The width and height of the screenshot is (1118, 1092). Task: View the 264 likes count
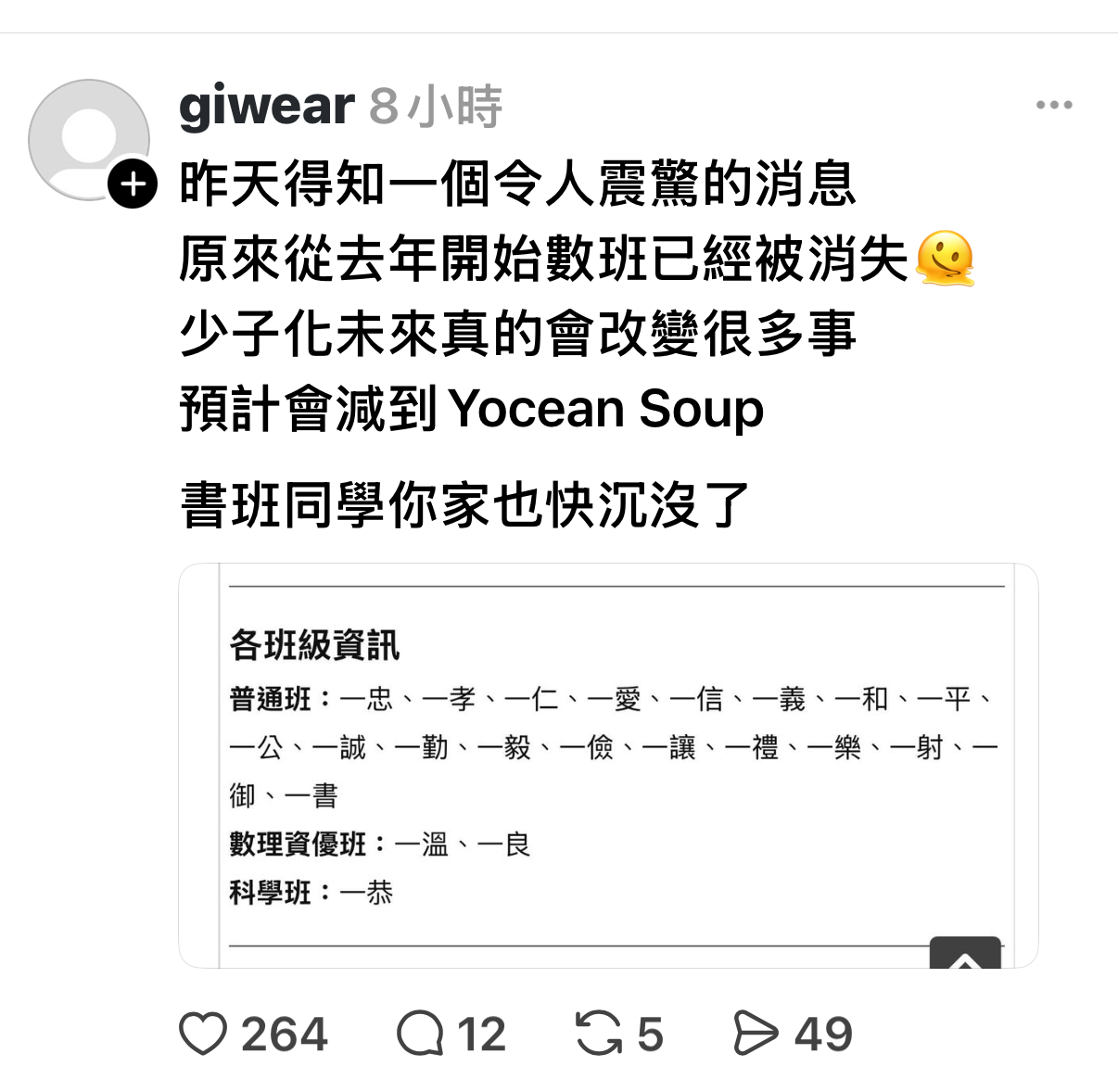pos(285,1035)
